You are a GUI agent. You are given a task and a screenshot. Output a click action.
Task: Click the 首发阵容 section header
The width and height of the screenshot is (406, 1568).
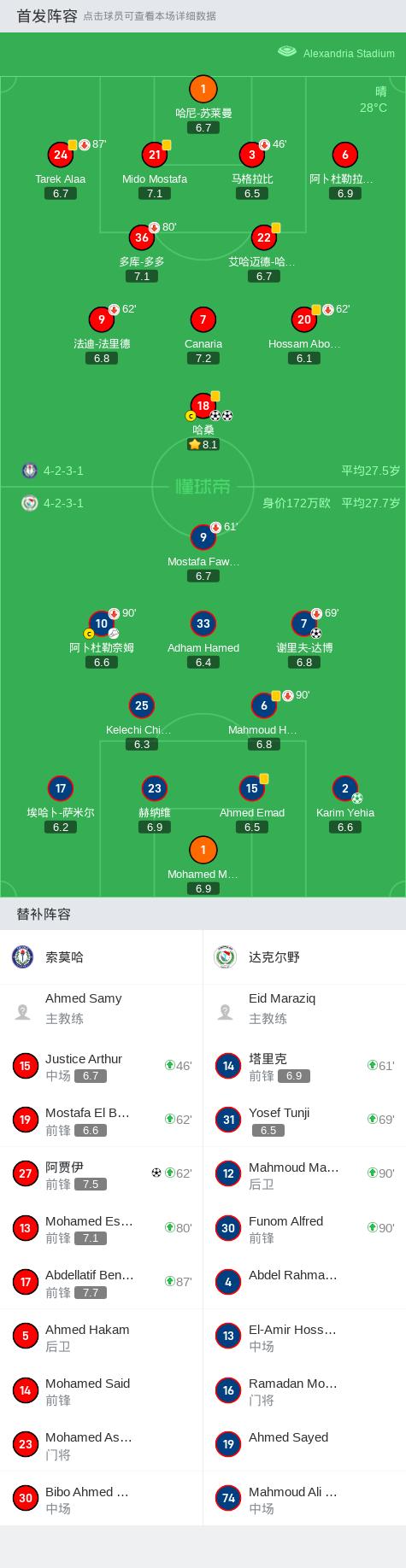pyautogui.click(x=47, y=16)
